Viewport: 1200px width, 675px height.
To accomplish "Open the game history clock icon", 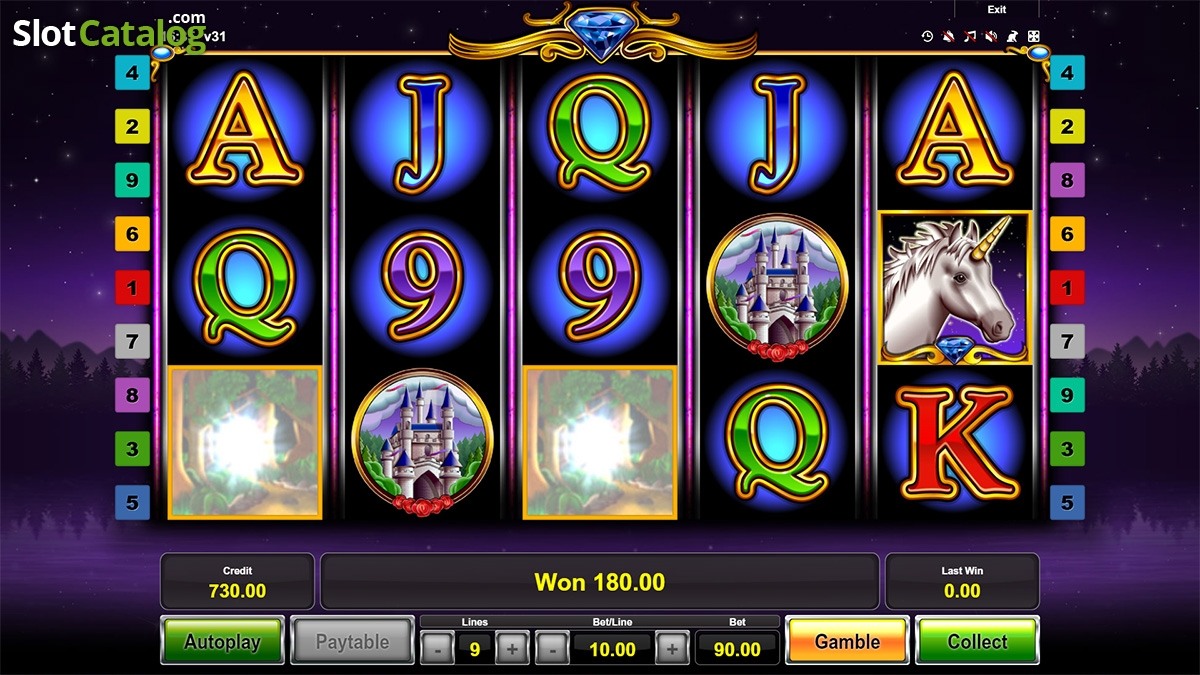I will click(x=927, y=36).
